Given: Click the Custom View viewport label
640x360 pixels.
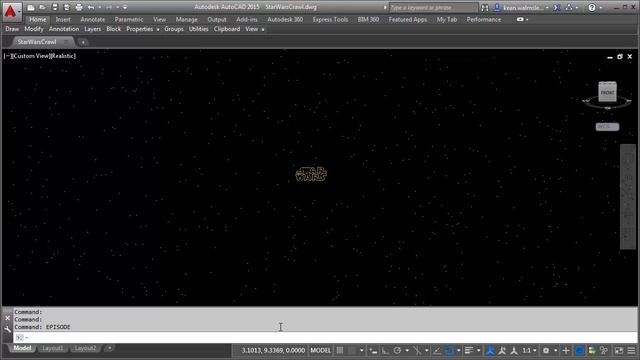Looking at the screenshot, I should click(x=31, y=56).
